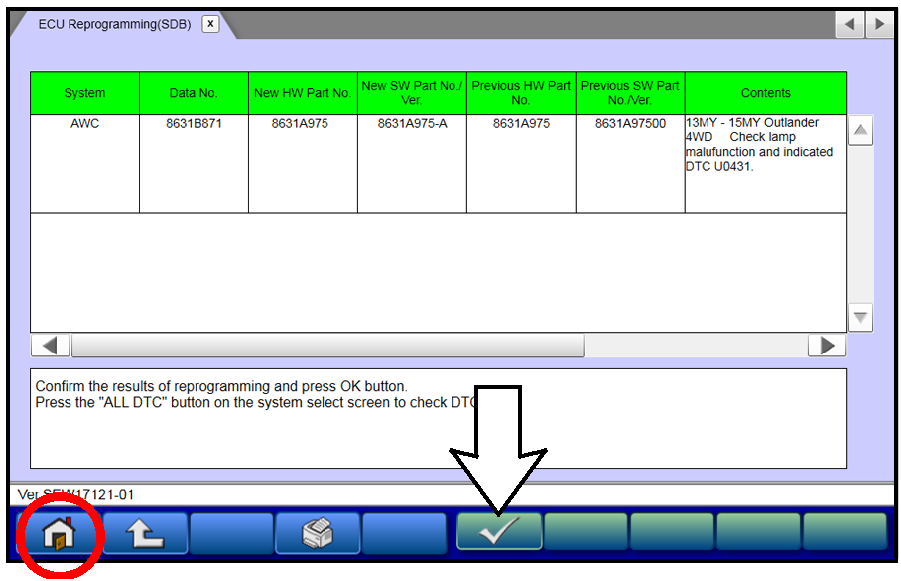
Task: Click the Previous SW Part 8631A97500 cell
Action: [x=630, y=124]
